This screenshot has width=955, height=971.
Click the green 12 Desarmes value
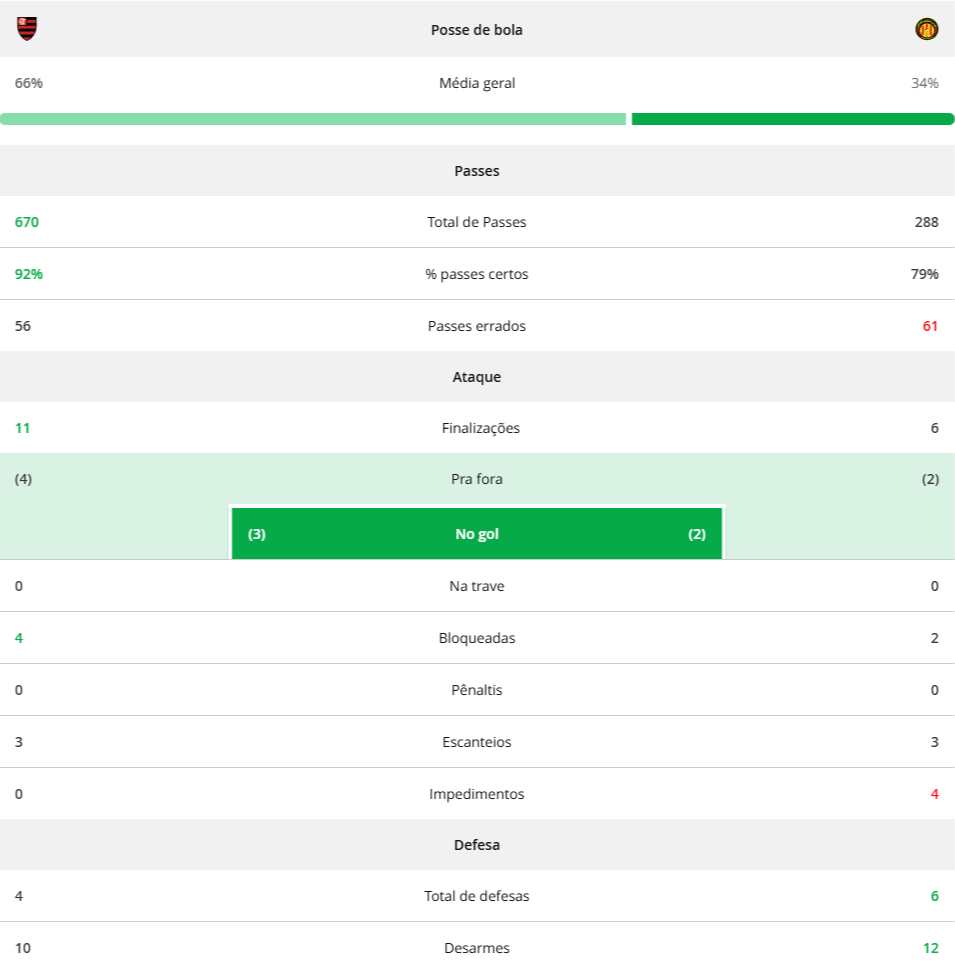point(931,948)
